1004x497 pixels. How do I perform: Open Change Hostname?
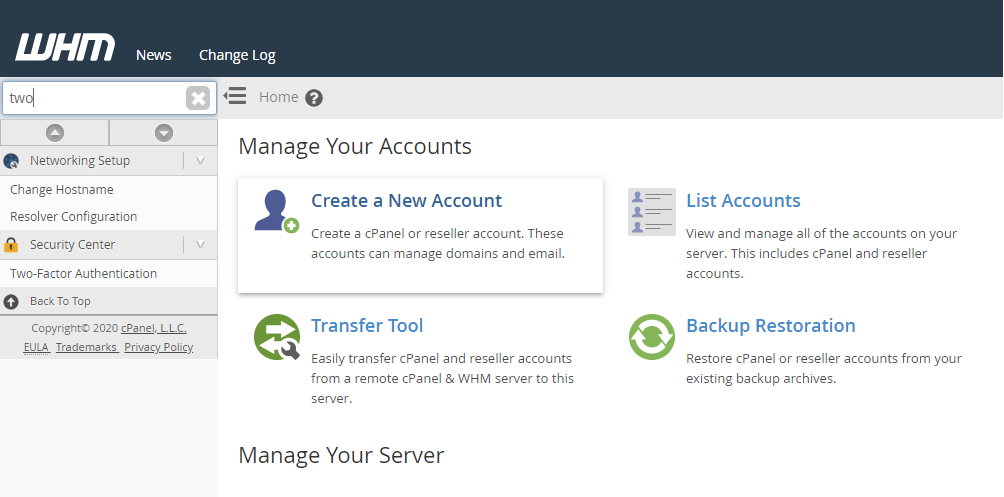pos(62,190)
